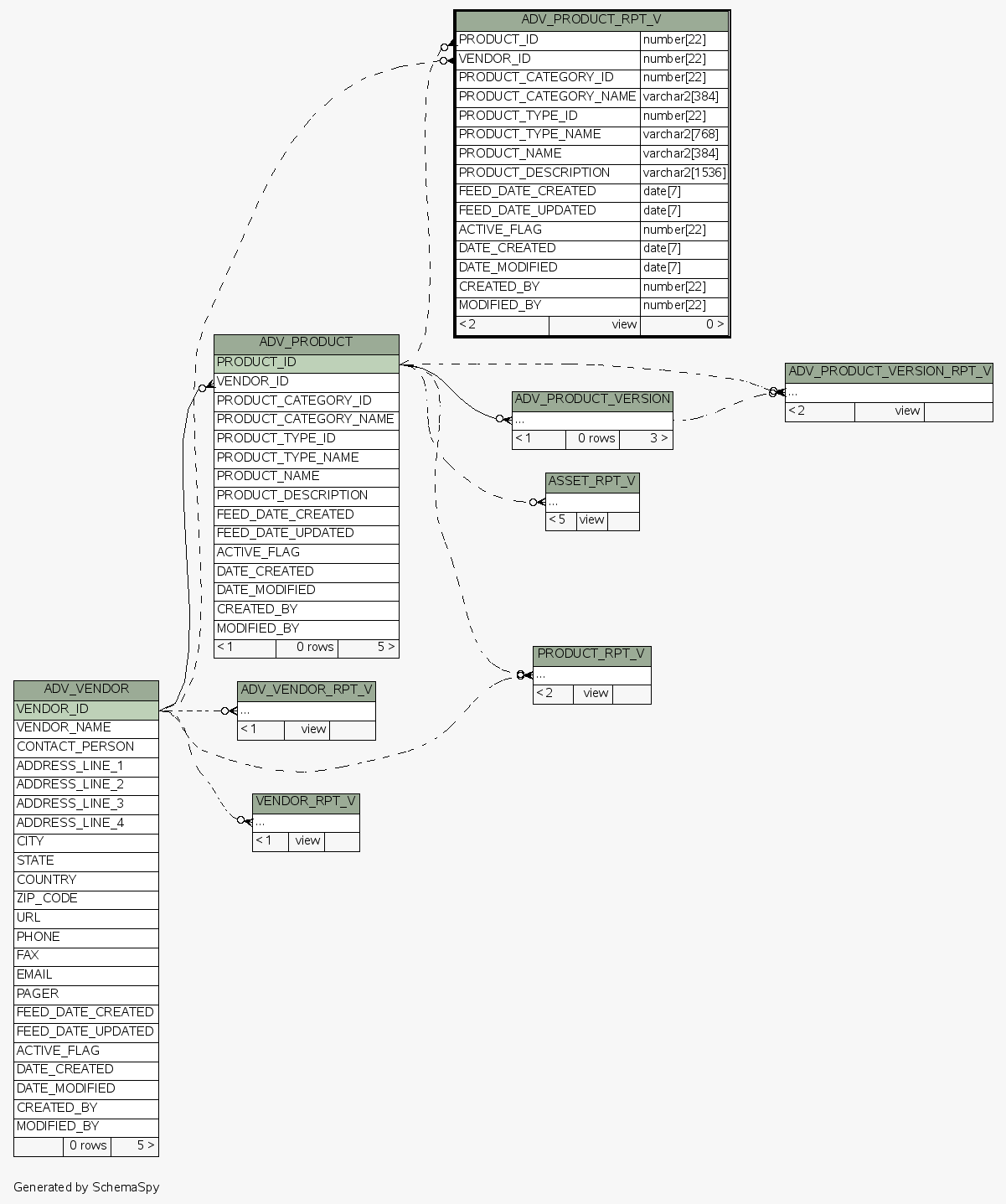
Task: Open the PRODUCT_RPT_V view header
Action: pos(591,654)
